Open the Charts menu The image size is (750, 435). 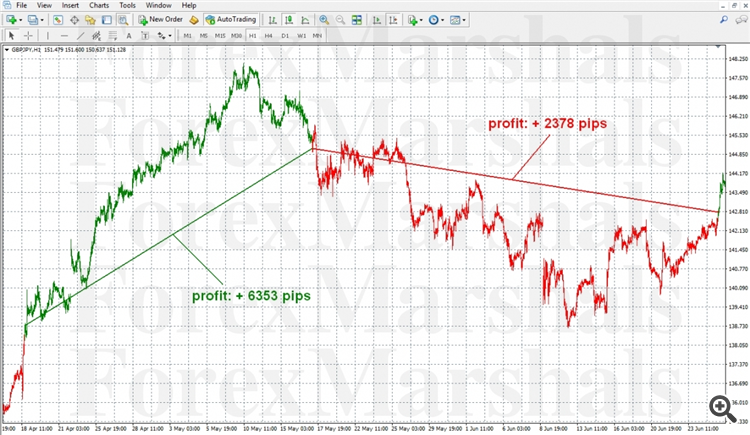99,5
